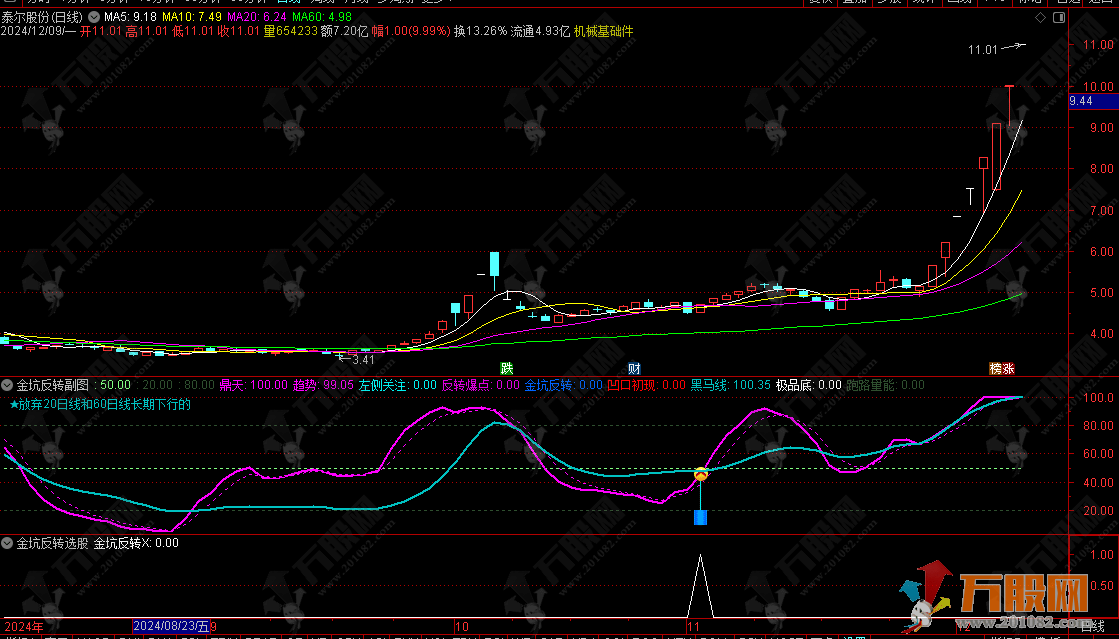This screenshot has width=1119, height=639.
Task: Click the 流通4.93亿 float value
Action: (540, 31)
